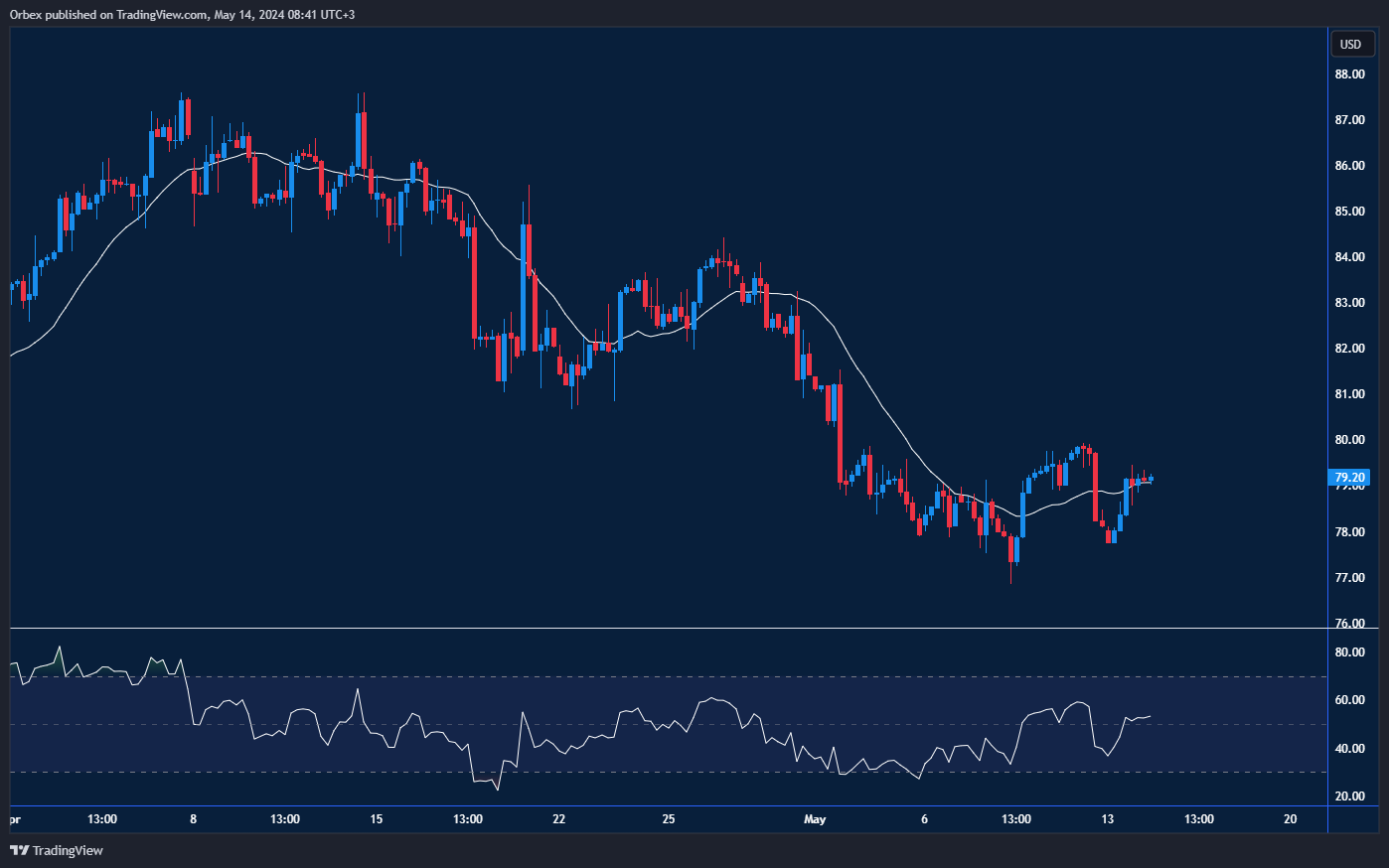Viewport: 1389px width, 868px height.
Task: Click the rightmost blue candle on the chart
Action: (x=1152, y=479)
